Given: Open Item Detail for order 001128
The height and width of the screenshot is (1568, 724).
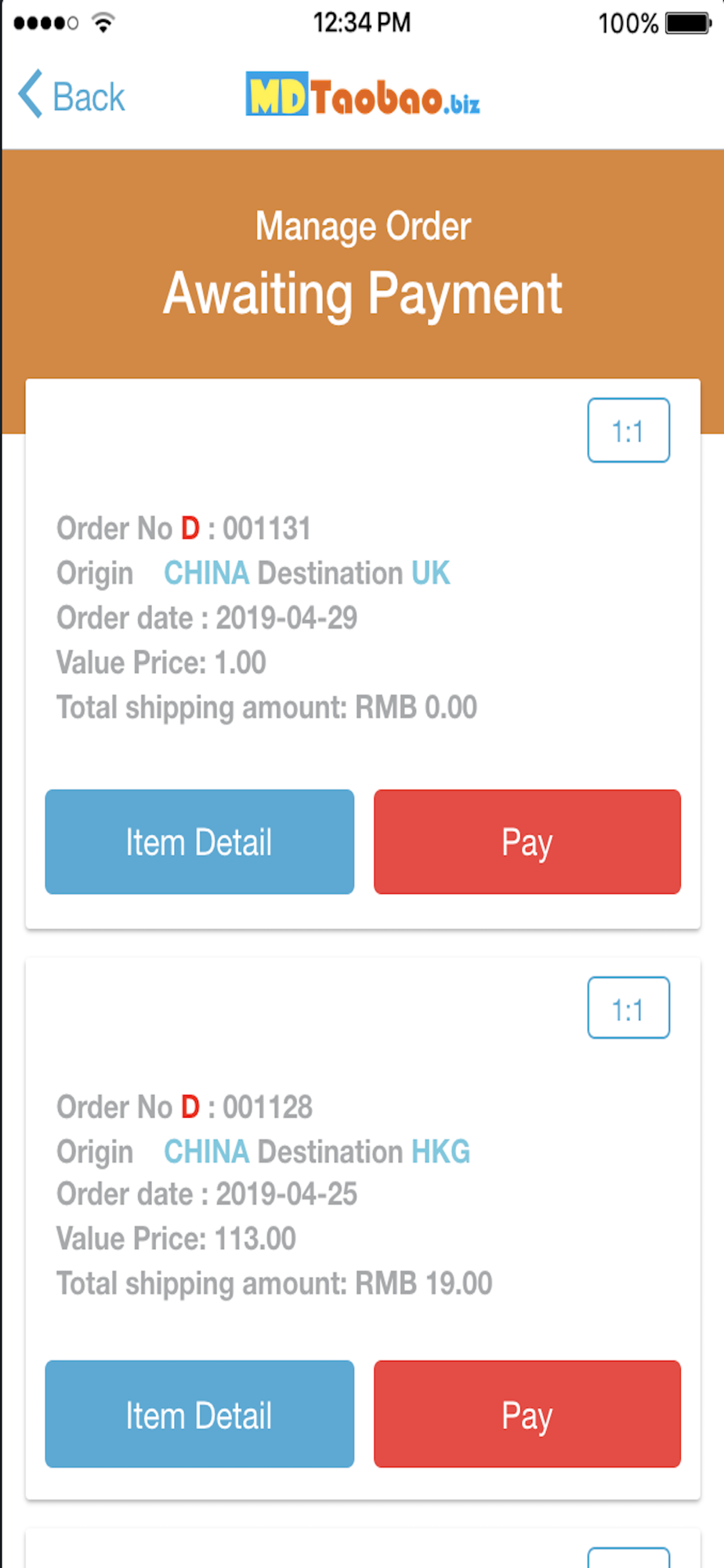Looking at the screenshot, I should click(200, 1414).
